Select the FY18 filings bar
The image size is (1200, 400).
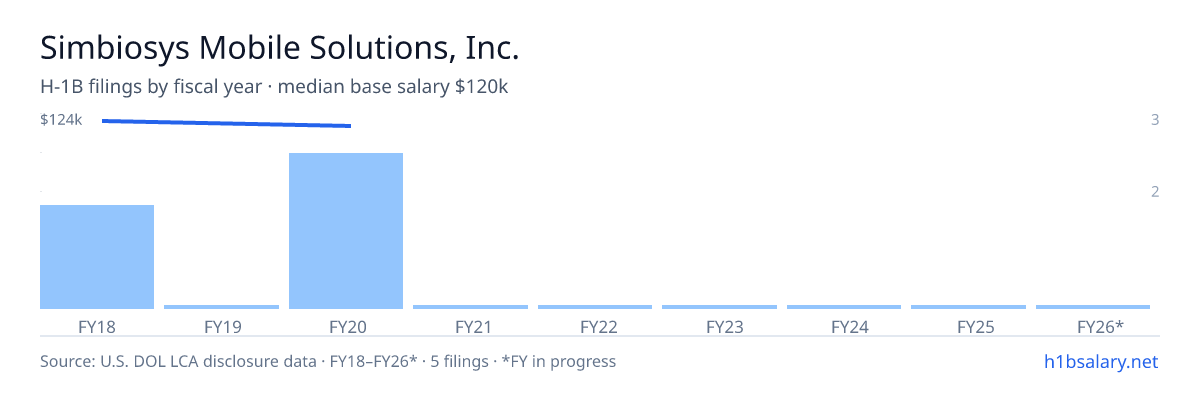click(x=97, y=257)
